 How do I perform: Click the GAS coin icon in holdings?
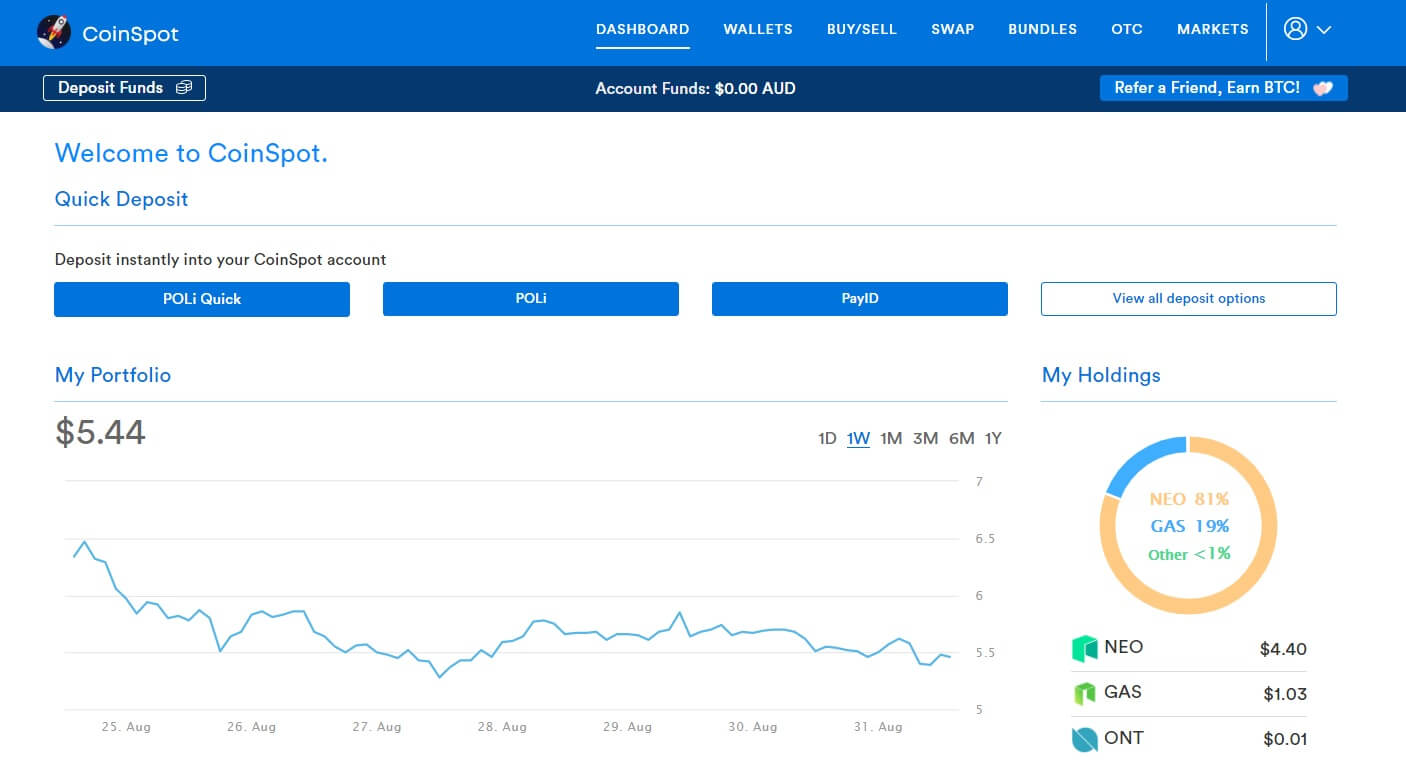(1085, 693)
